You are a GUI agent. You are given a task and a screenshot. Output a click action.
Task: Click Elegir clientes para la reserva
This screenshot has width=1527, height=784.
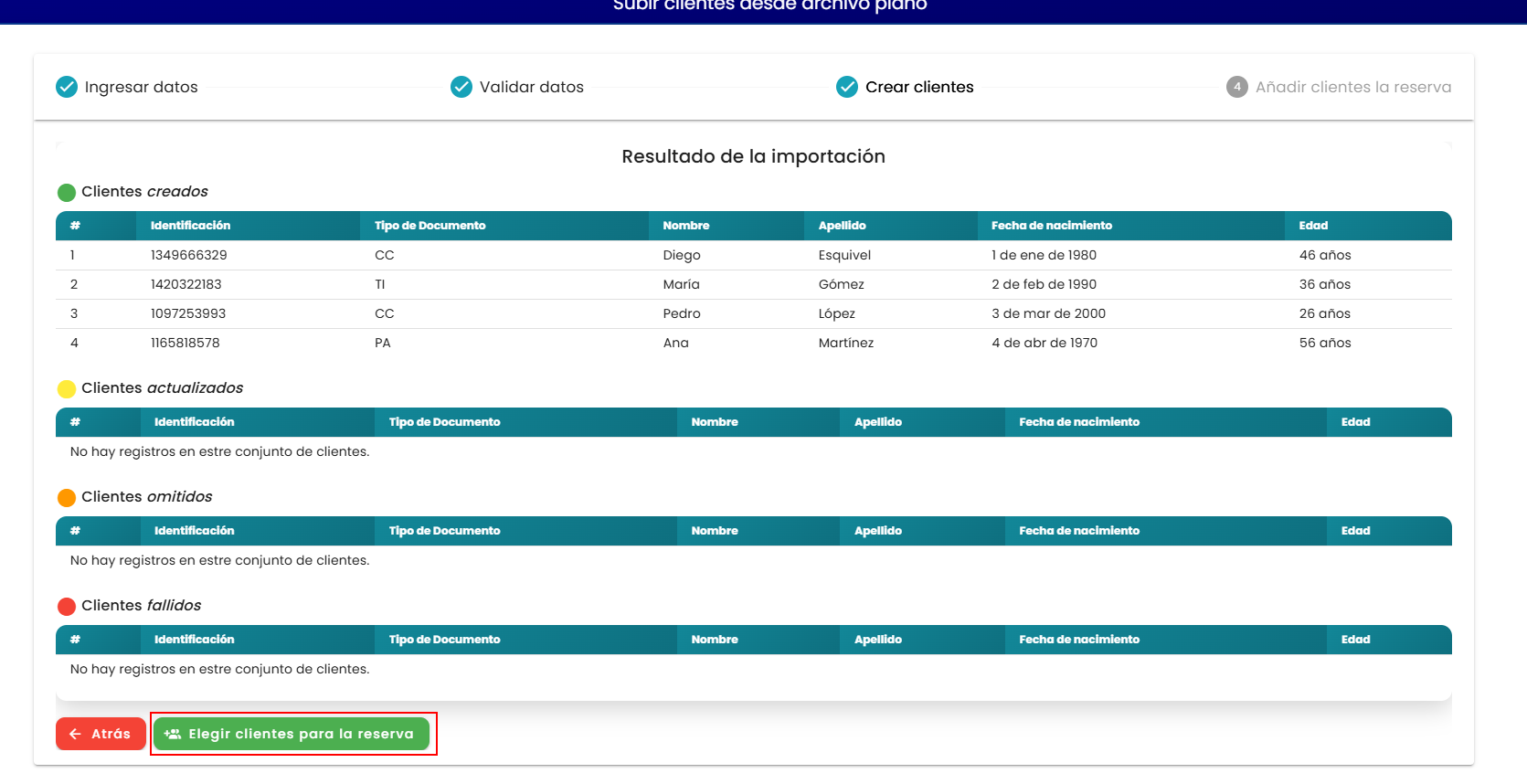click(292, 734)
